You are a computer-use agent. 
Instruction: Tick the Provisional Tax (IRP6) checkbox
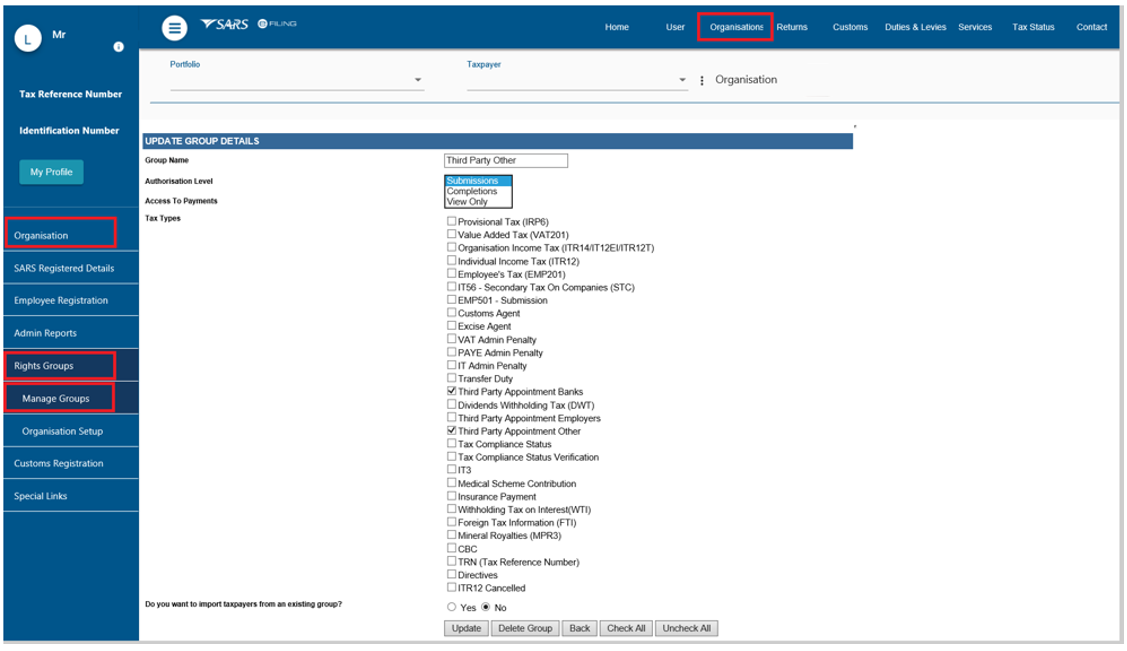pos(452,221)
